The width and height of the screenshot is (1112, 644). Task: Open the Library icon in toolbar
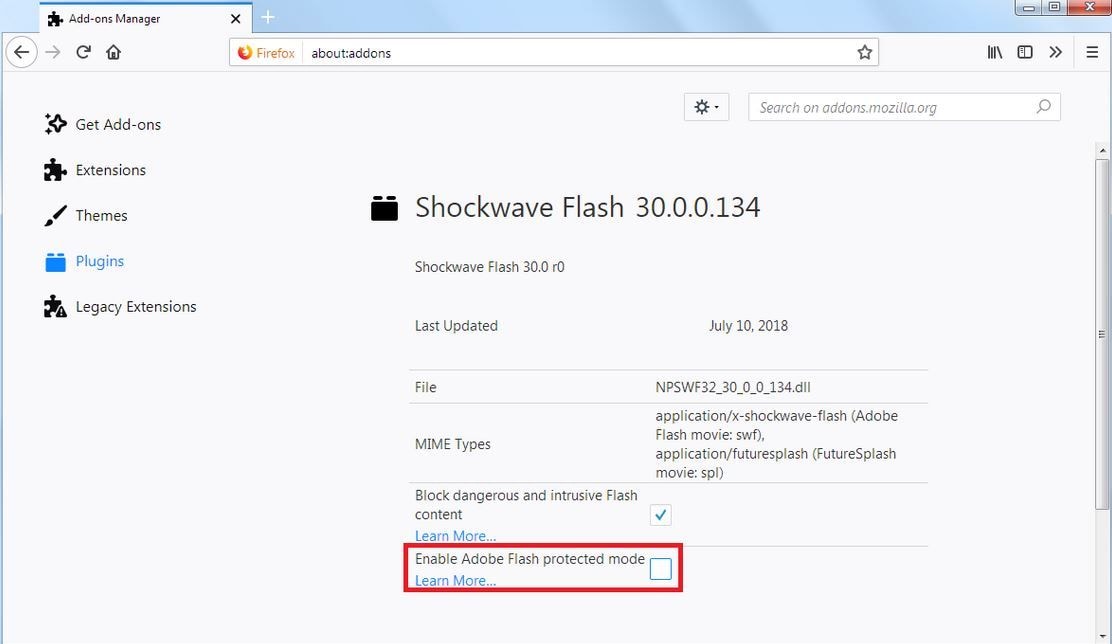pyautogui.click(x=995, y=52)
